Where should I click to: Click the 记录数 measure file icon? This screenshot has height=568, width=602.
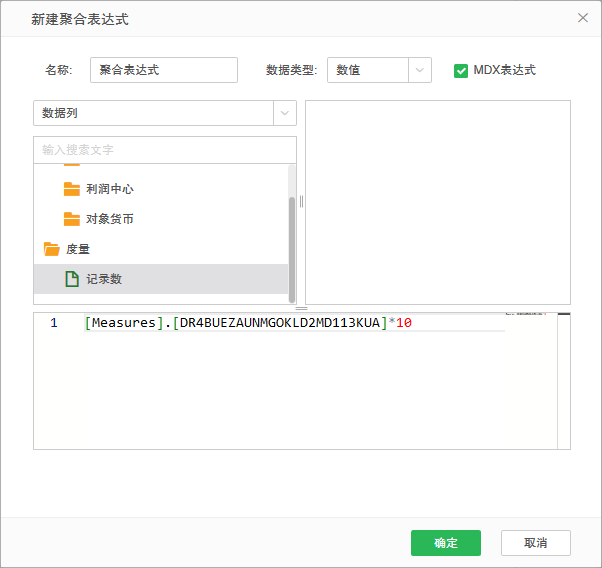[71, 279]
